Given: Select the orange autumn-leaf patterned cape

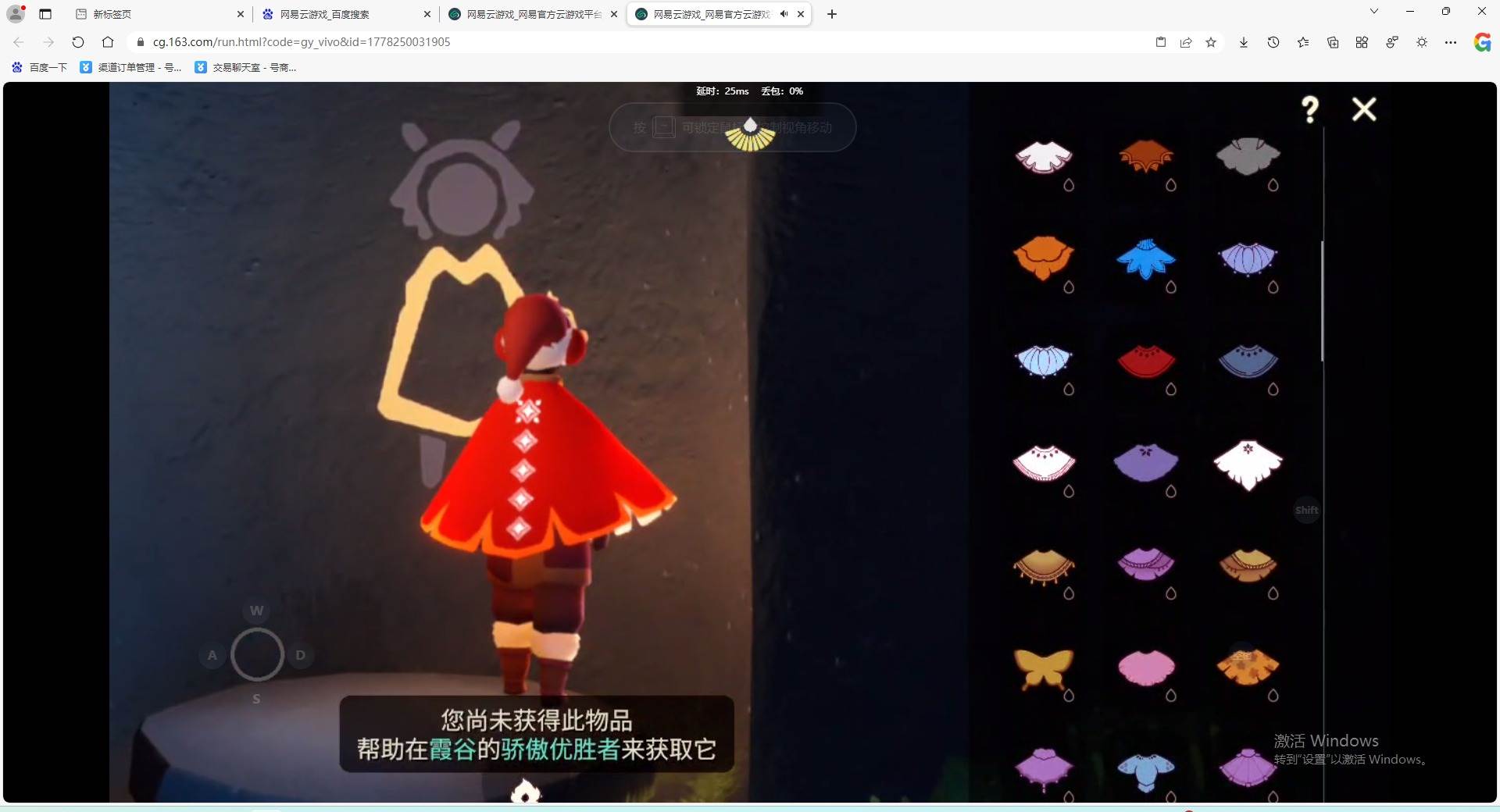Looking at the screenshot, I should (1248, 668).
